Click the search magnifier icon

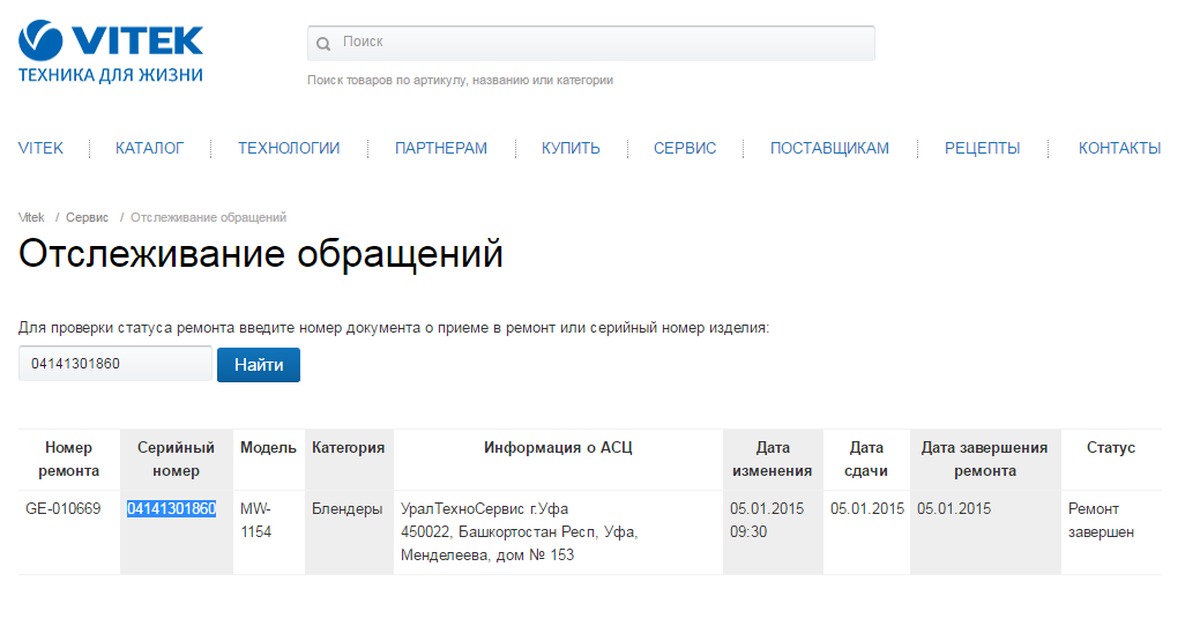pyautogui.click(x=323, y=44)
